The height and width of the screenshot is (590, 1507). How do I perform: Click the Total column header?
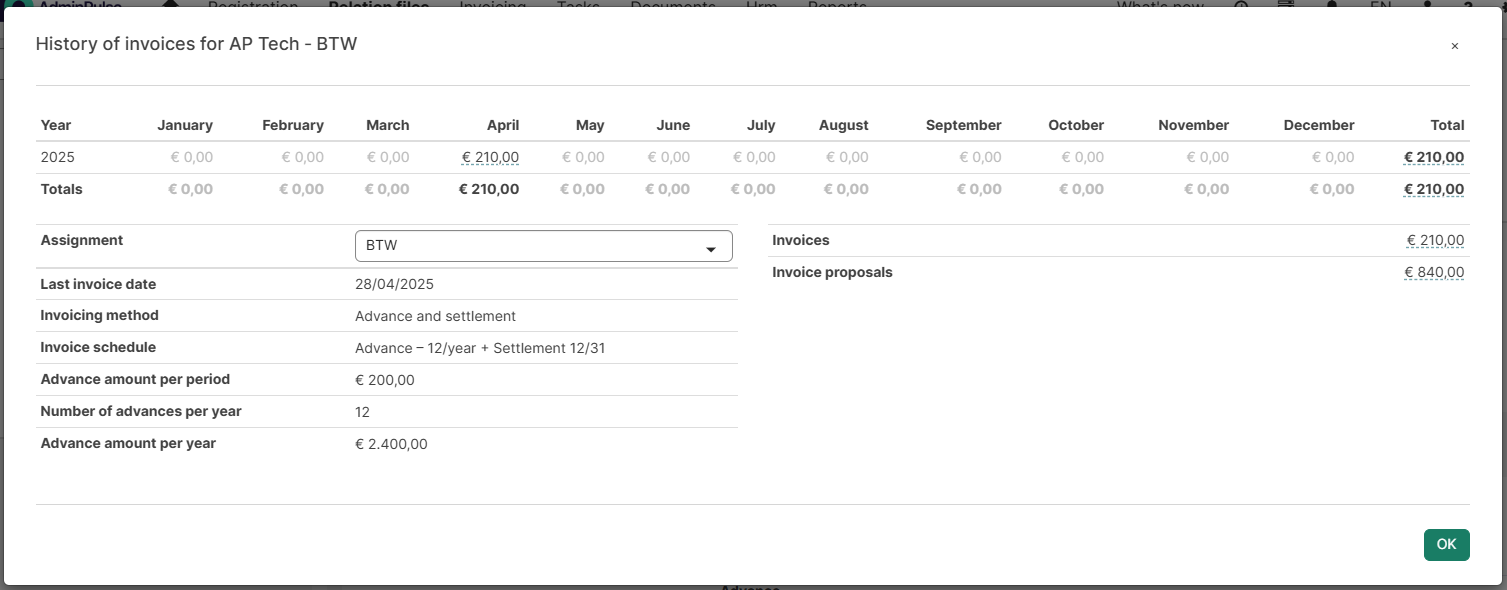pos(1447,125)
